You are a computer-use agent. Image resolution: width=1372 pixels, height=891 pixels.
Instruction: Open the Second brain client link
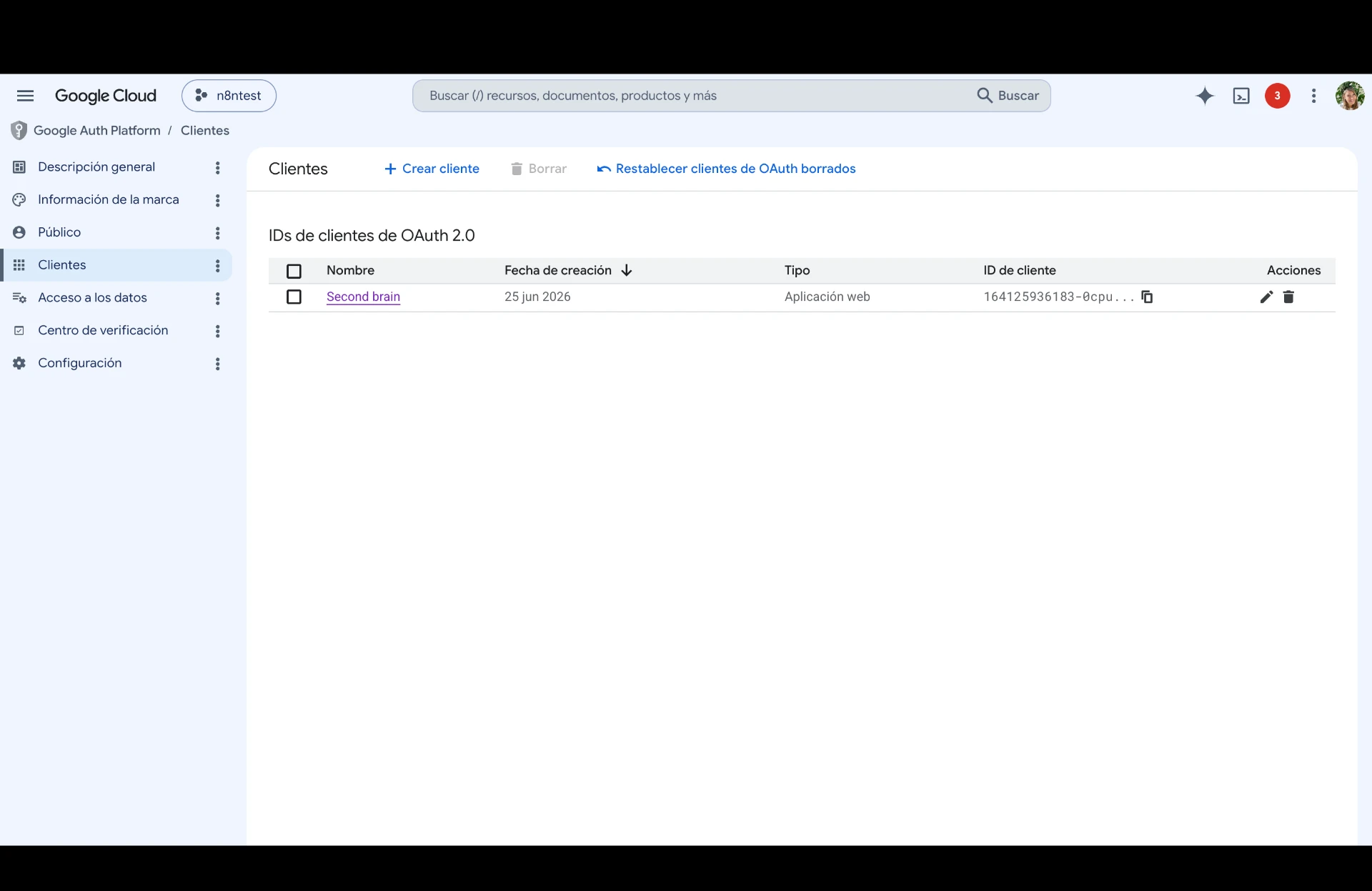(x=363, y=297)
